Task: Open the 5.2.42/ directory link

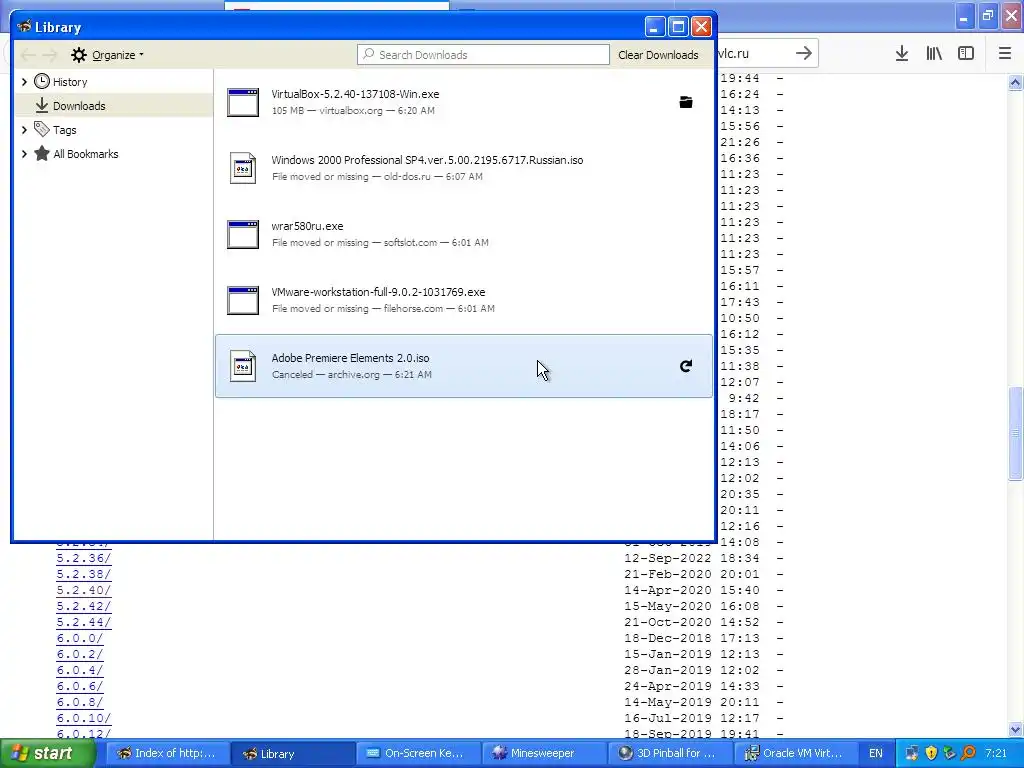Action: pyautogui.click(x=84, y=606)
